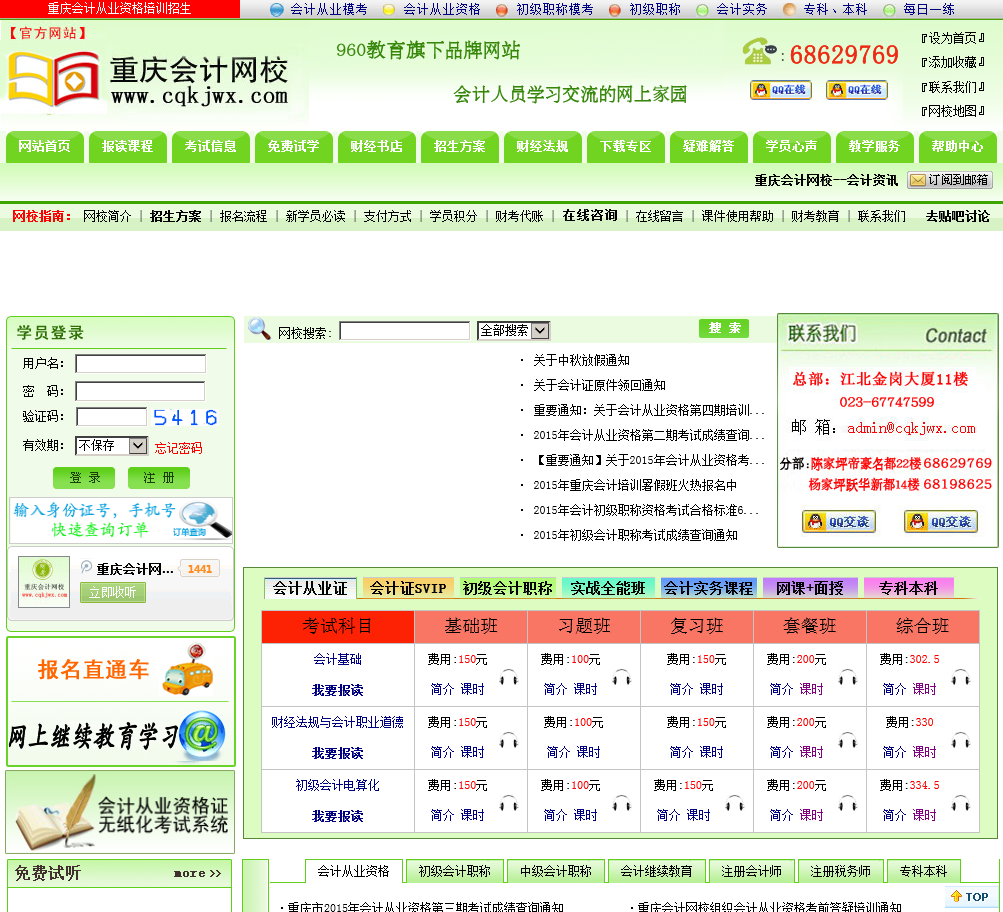
Task: Click the 订阅到邮箱 envelope button
Action: click(950, 180)
